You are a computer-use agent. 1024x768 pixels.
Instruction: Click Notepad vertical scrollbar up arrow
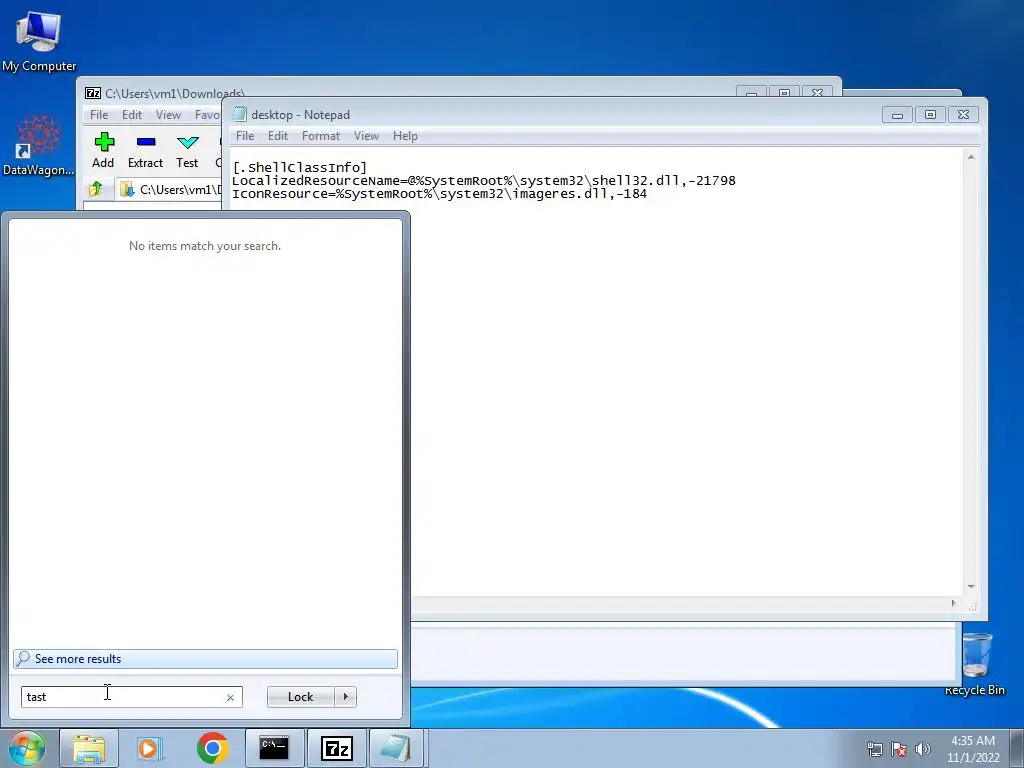[971, 157]
